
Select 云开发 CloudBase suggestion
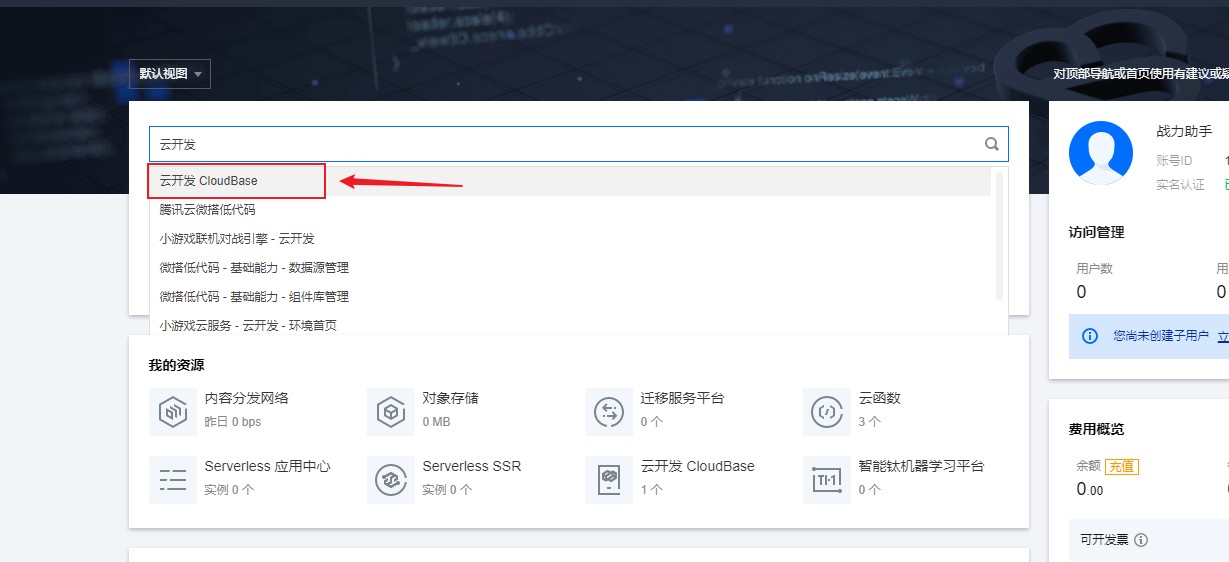(x=570, y=181)
